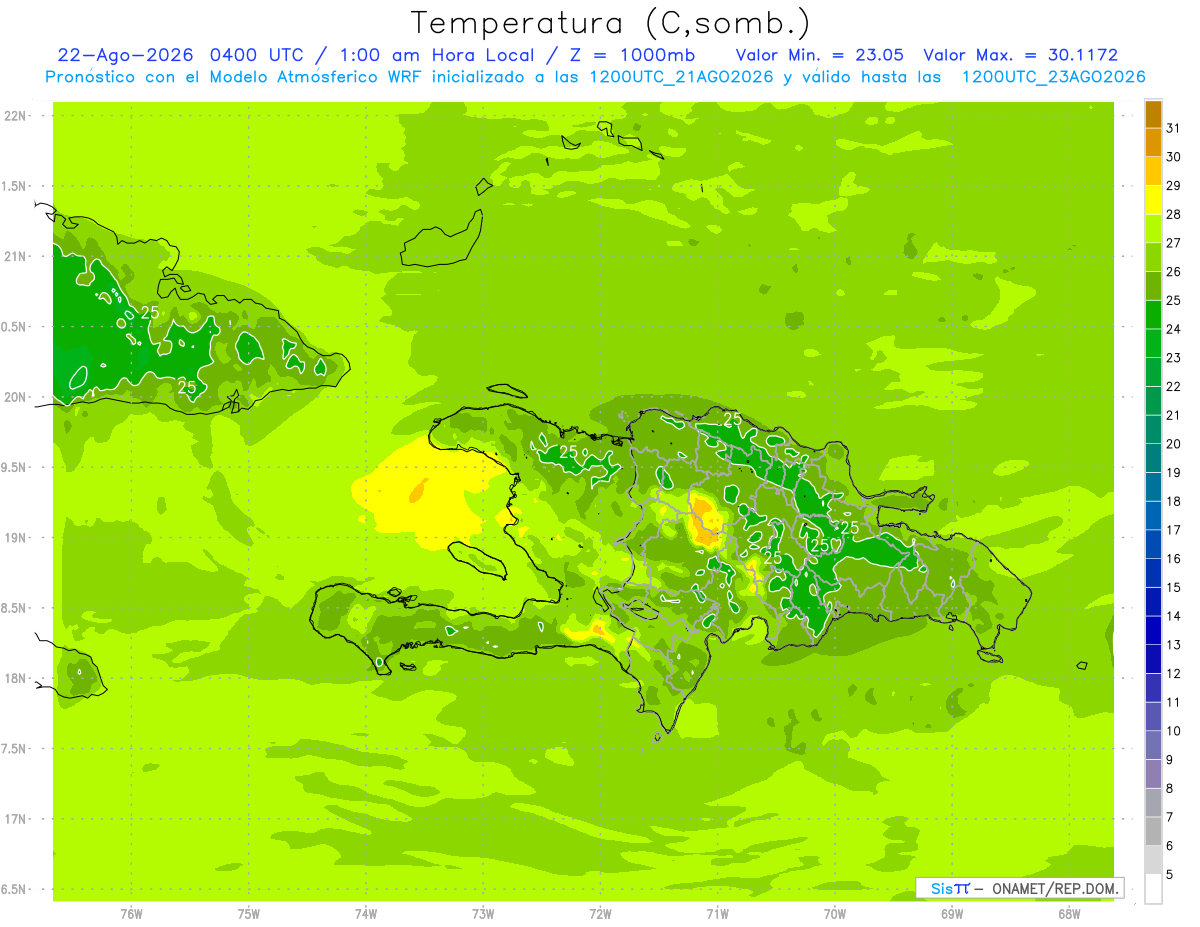
Task: Pick the lime swatch between 27 and 28
Action: pyautogui.click(x=1153, y=229)
